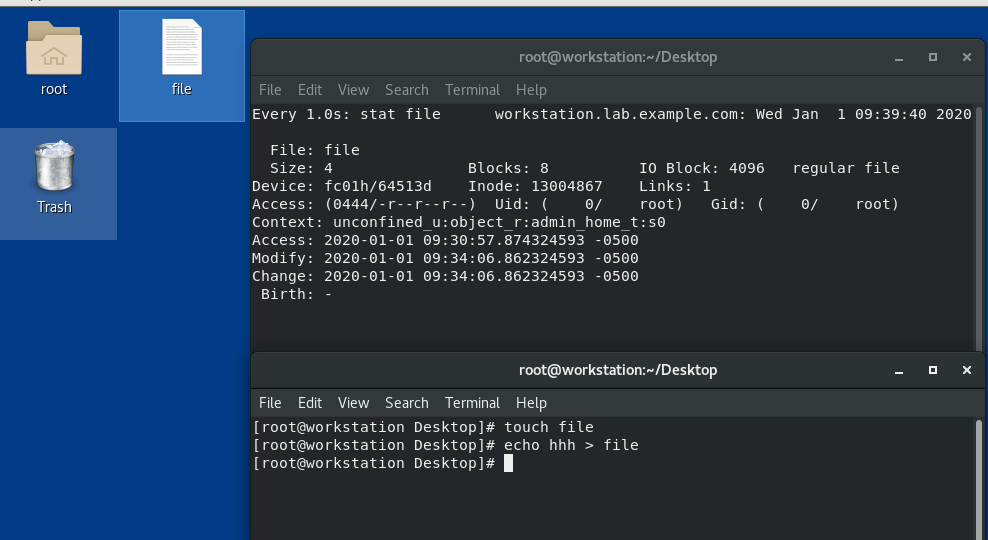Open Search menu in upper terminal window

[406, 90]
